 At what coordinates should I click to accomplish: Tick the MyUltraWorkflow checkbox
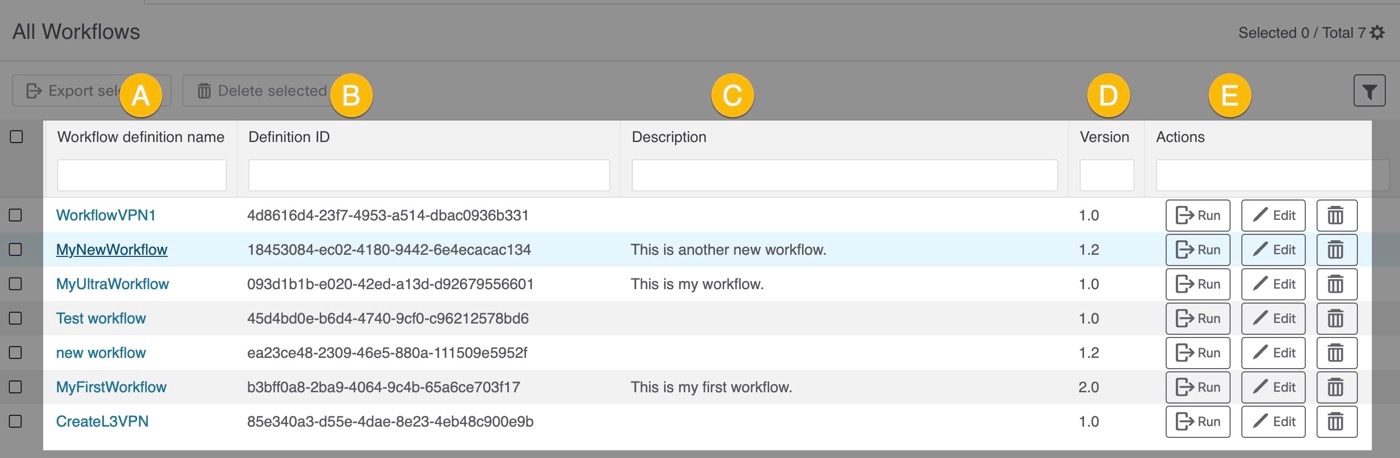16,284
